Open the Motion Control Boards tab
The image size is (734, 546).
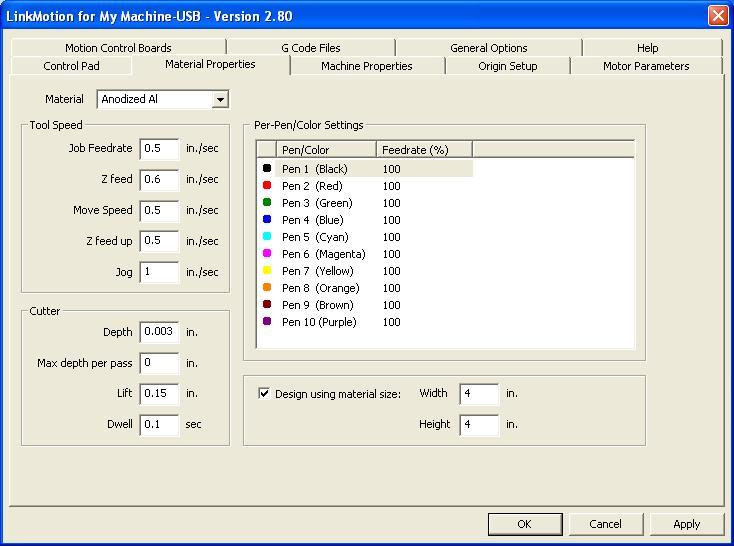[x=118, y=48]
